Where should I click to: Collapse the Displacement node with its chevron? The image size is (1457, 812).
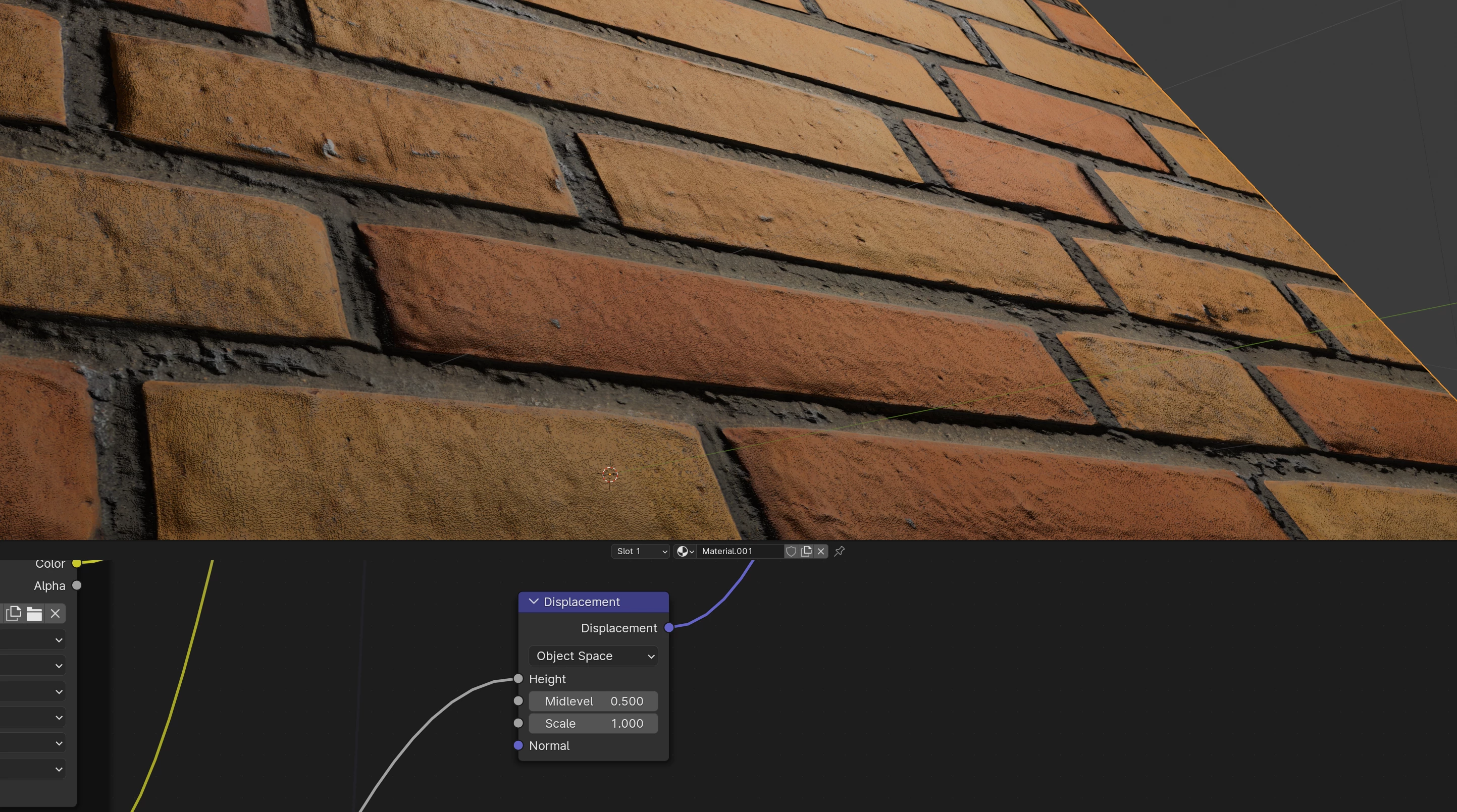(x=533, y=601)
